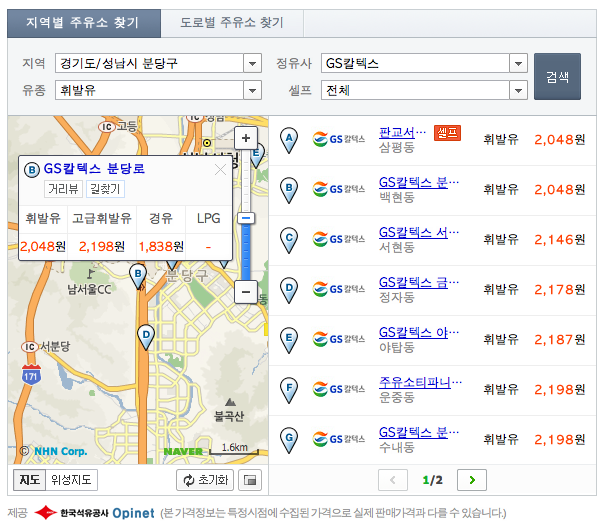Image resolution: width=616 pixels, height=532 pixels.
Task: Click 2,146원 price in 서현동 row
Action: [x=559, y=239]
